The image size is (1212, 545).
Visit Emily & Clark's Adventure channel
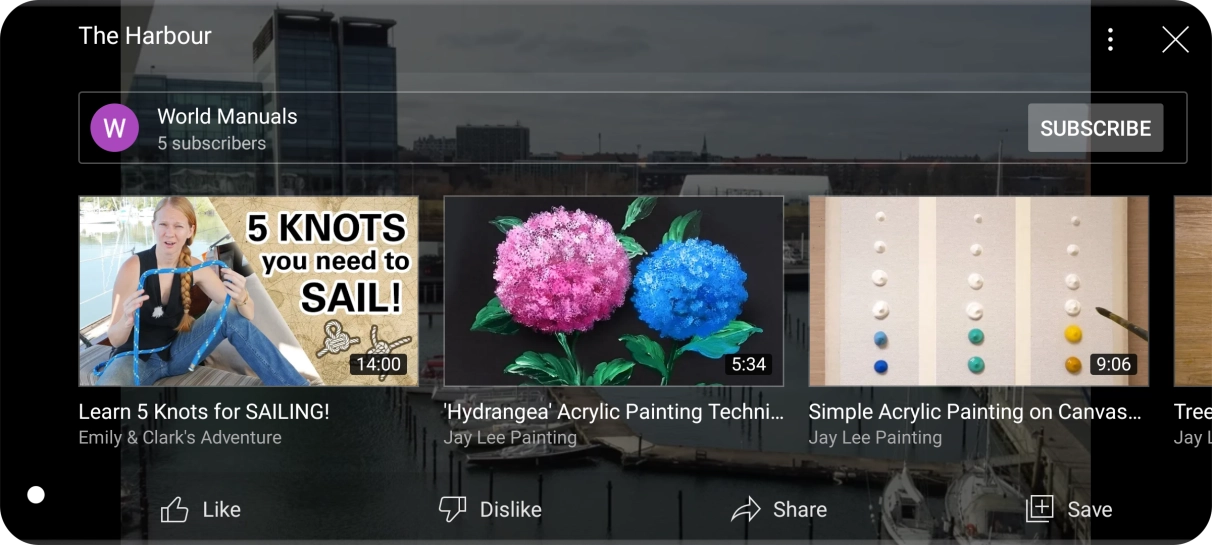click(180, 437)
